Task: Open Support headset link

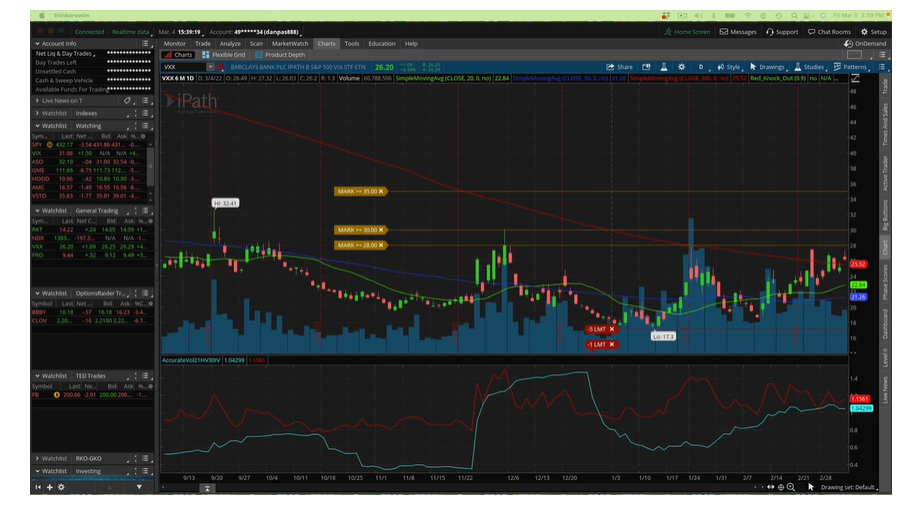Action: (x=782, y=32)
